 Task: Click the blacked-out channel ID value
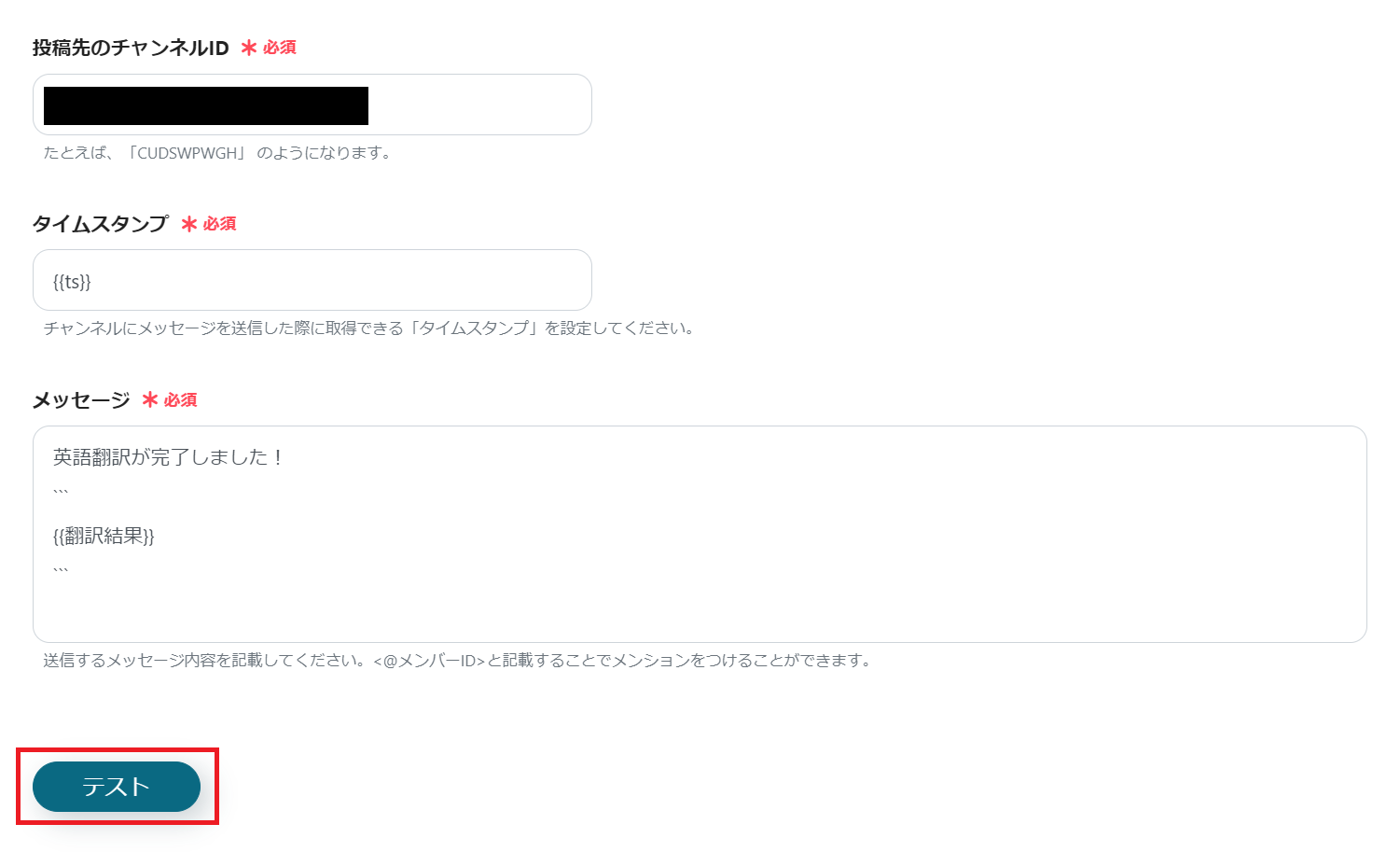(204, 105)
